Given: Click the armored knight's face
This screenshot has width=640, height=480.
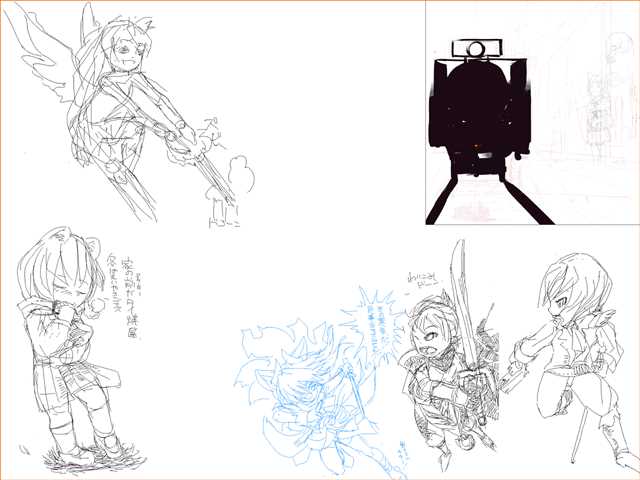Looking at the screenshot, I should 420,340.
